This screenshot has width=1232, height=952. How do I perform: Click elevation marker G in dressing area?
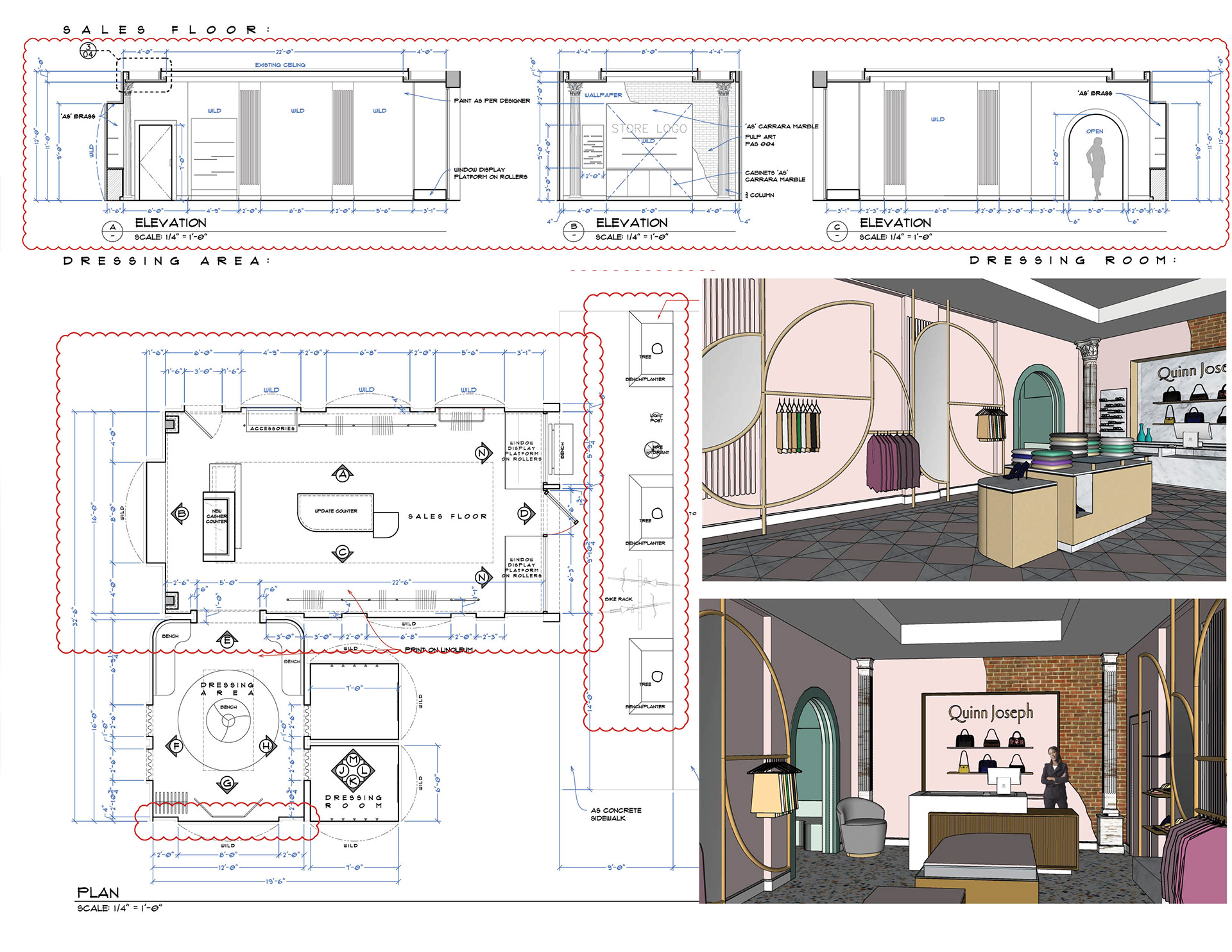click(227, 783)
